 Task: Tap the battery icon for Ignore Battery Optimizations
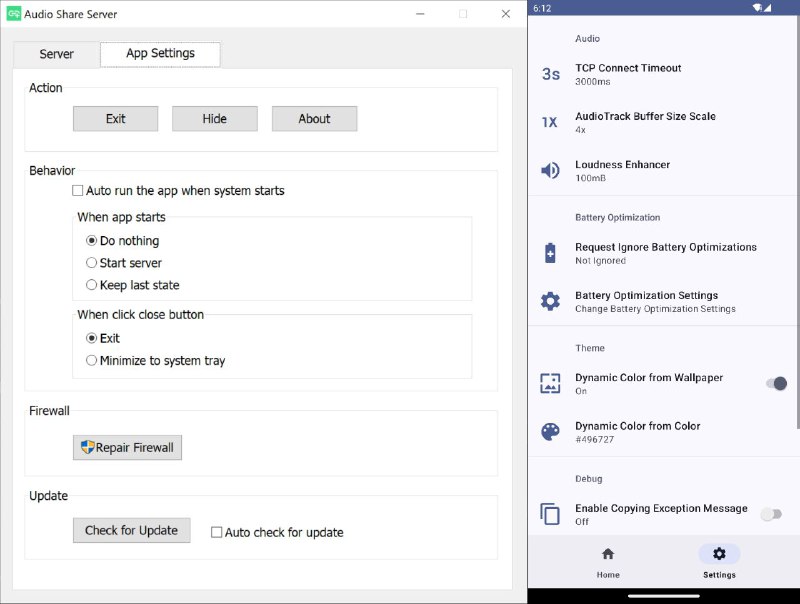(x=550, y=253)
